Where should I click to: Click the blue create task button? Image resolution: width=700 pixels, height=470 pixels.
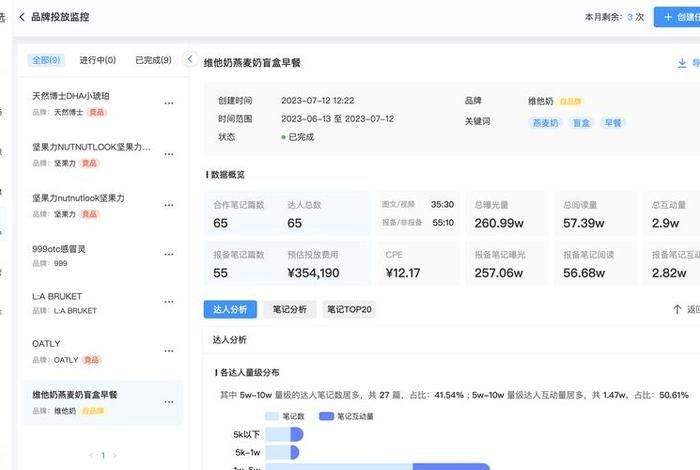[x=677, y=17]
